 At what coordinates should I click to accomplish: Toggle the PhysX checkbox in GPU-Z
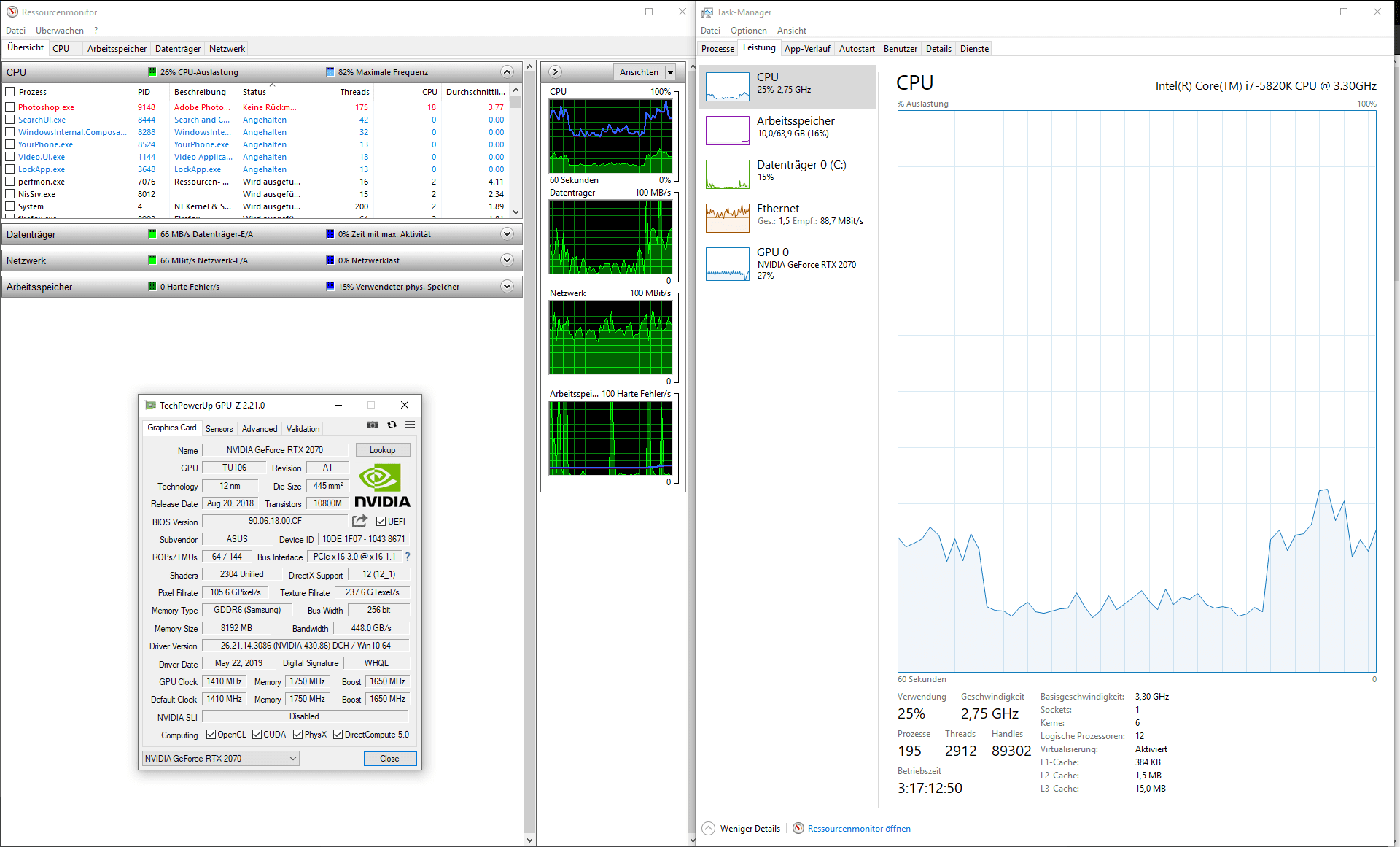point(298,735)
